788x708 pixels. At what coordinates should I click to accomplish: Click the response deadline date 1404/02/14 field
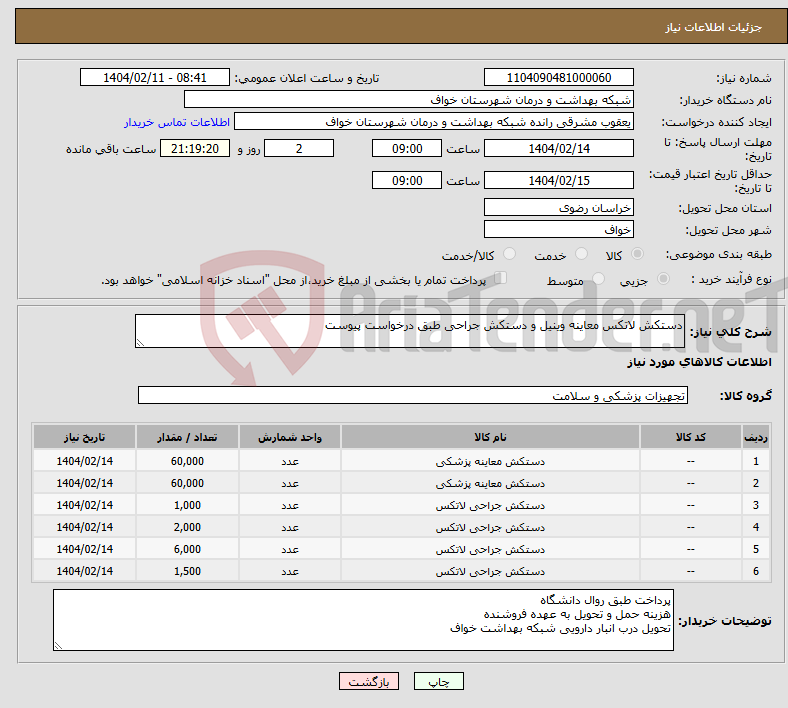coord(559,148)
